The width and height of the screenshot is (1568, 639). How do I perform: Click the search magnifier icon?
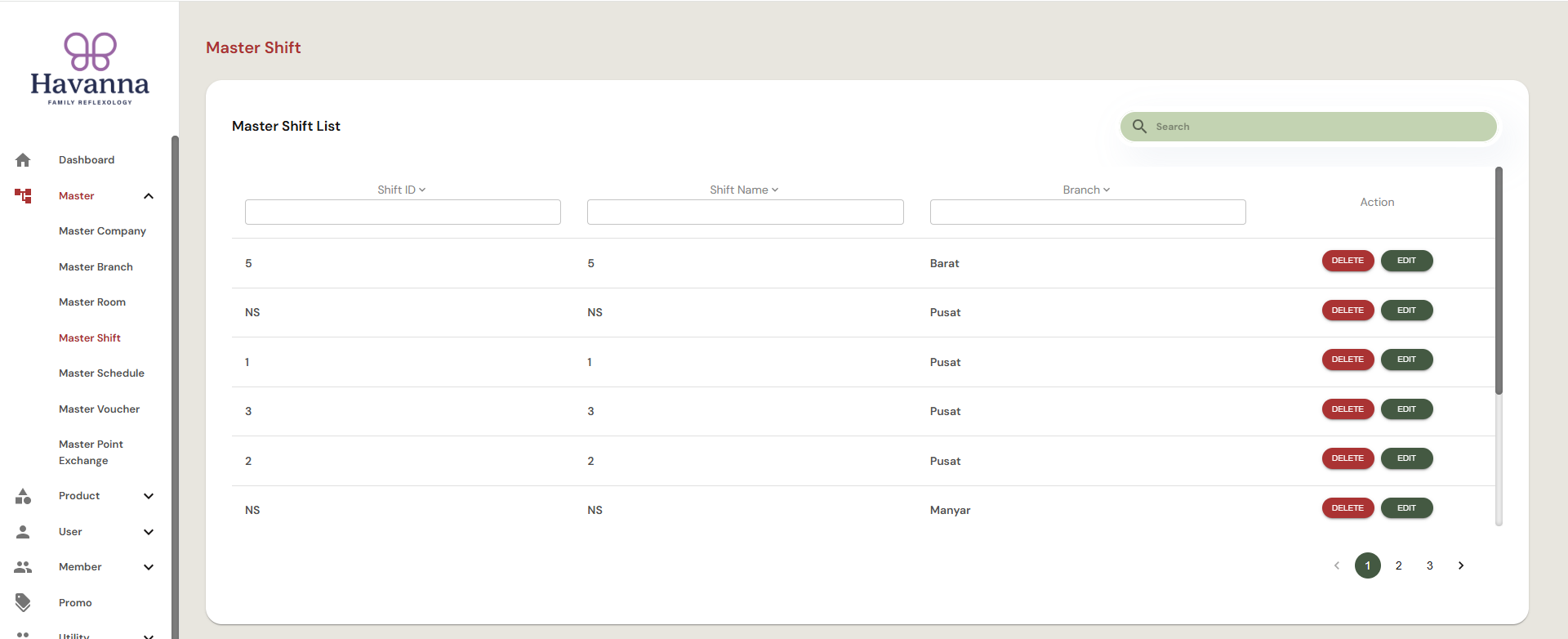pos(1139,127)
